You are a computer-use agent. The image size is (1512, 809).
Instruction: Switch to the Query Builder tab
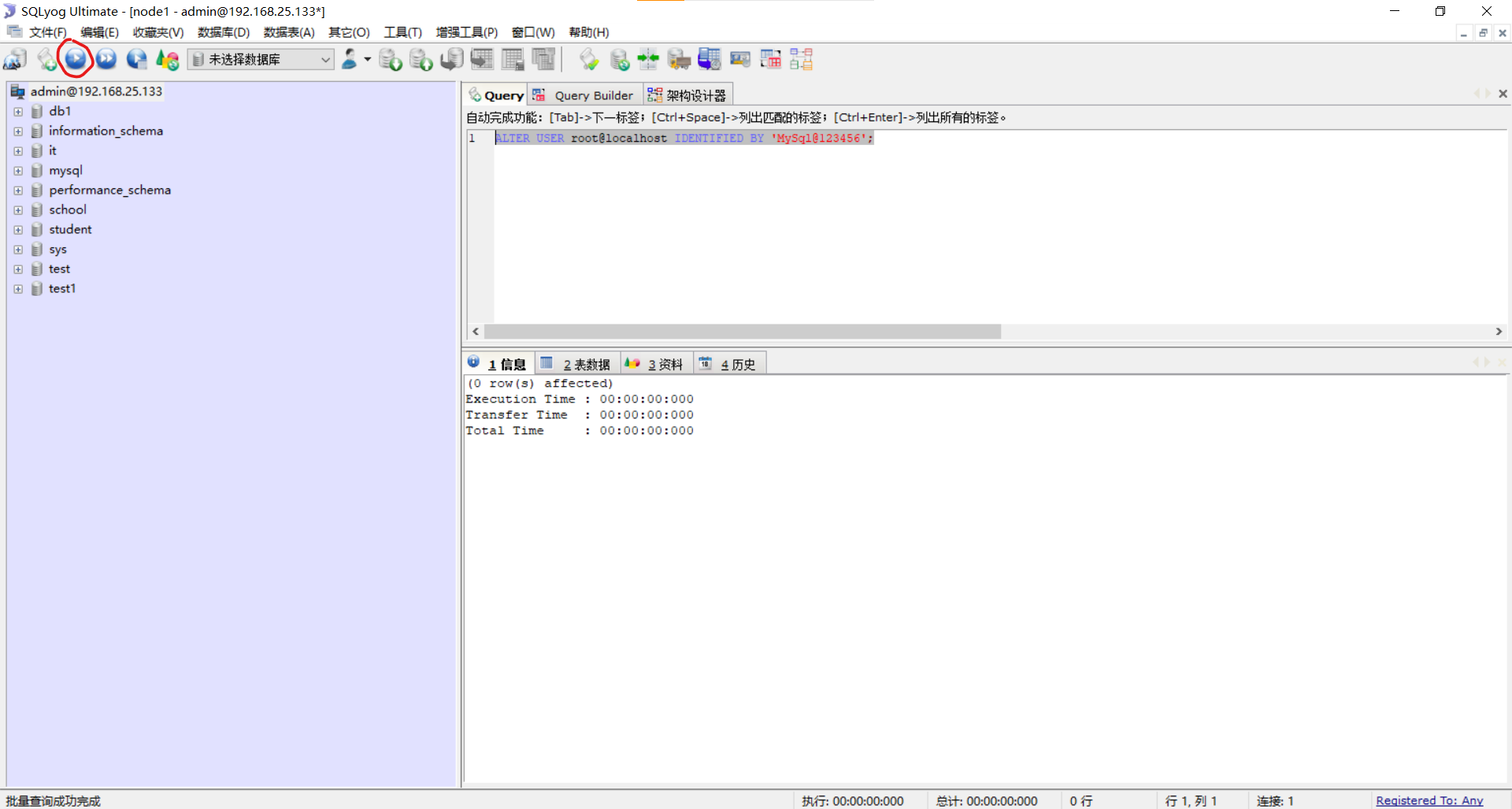coord(584,95)
